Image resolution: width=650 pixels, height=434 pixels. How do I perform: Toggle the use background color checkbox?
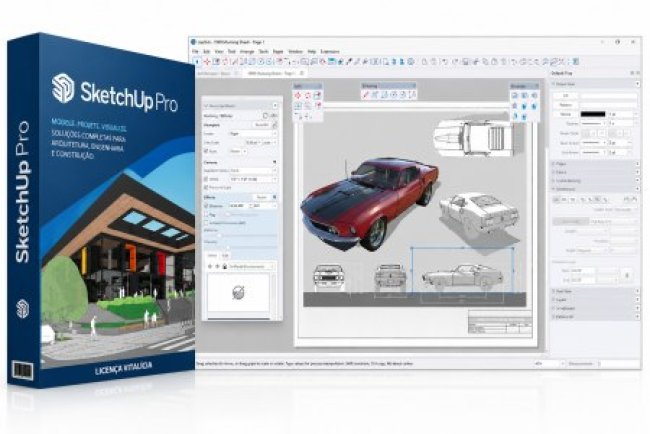click(206, 223)
